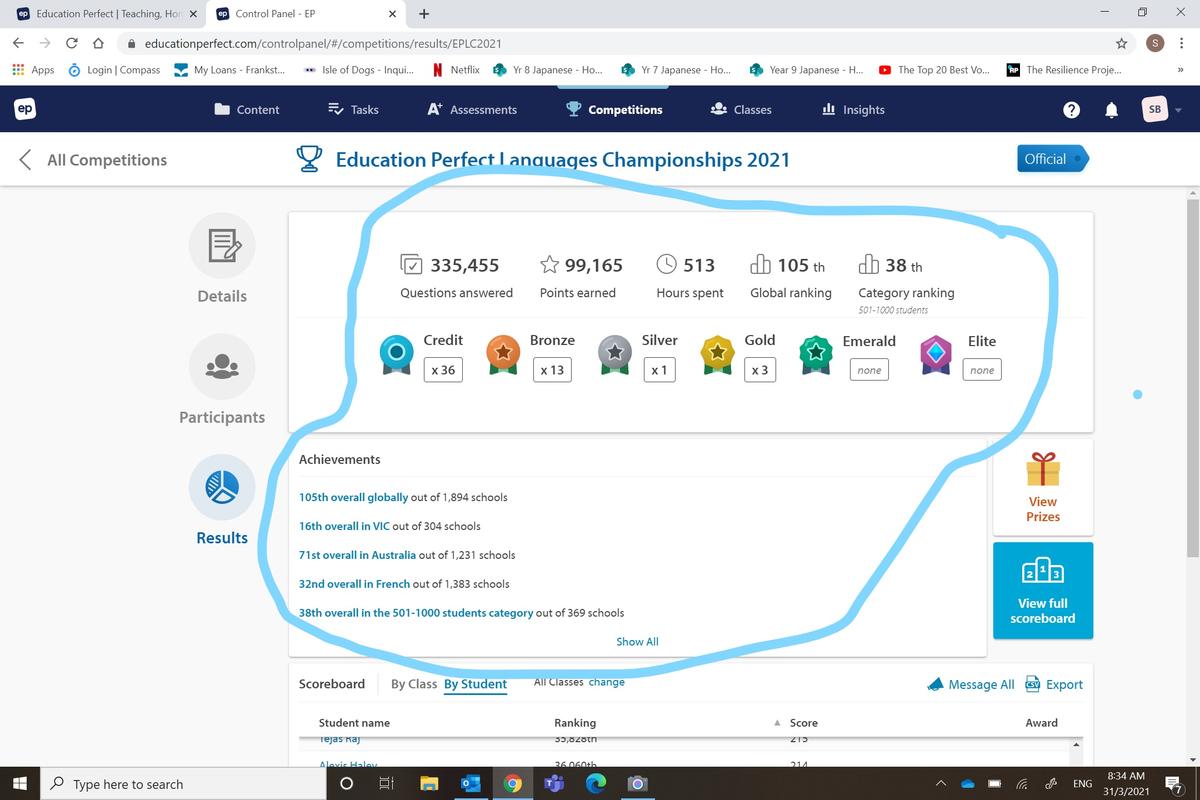Open the View full scoreboard button
This screenshot has height=800, width=1200.
[1043, 590]
